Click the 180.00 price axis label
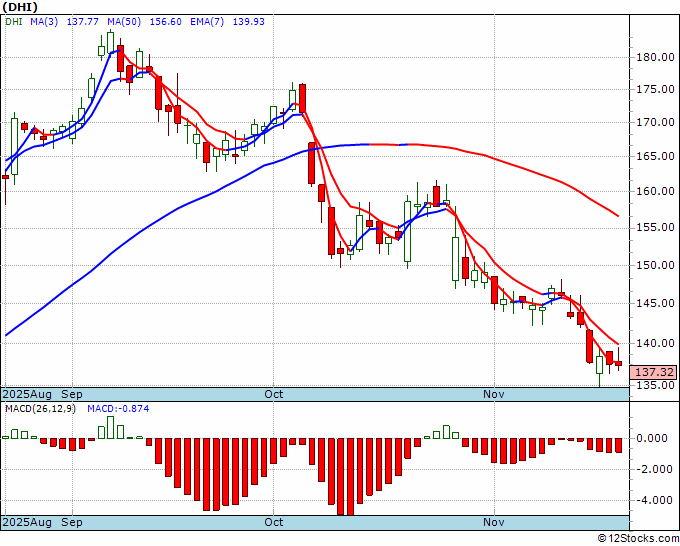Image resolution: width=680 pixels, height=546 pixels. pos(655,57)
